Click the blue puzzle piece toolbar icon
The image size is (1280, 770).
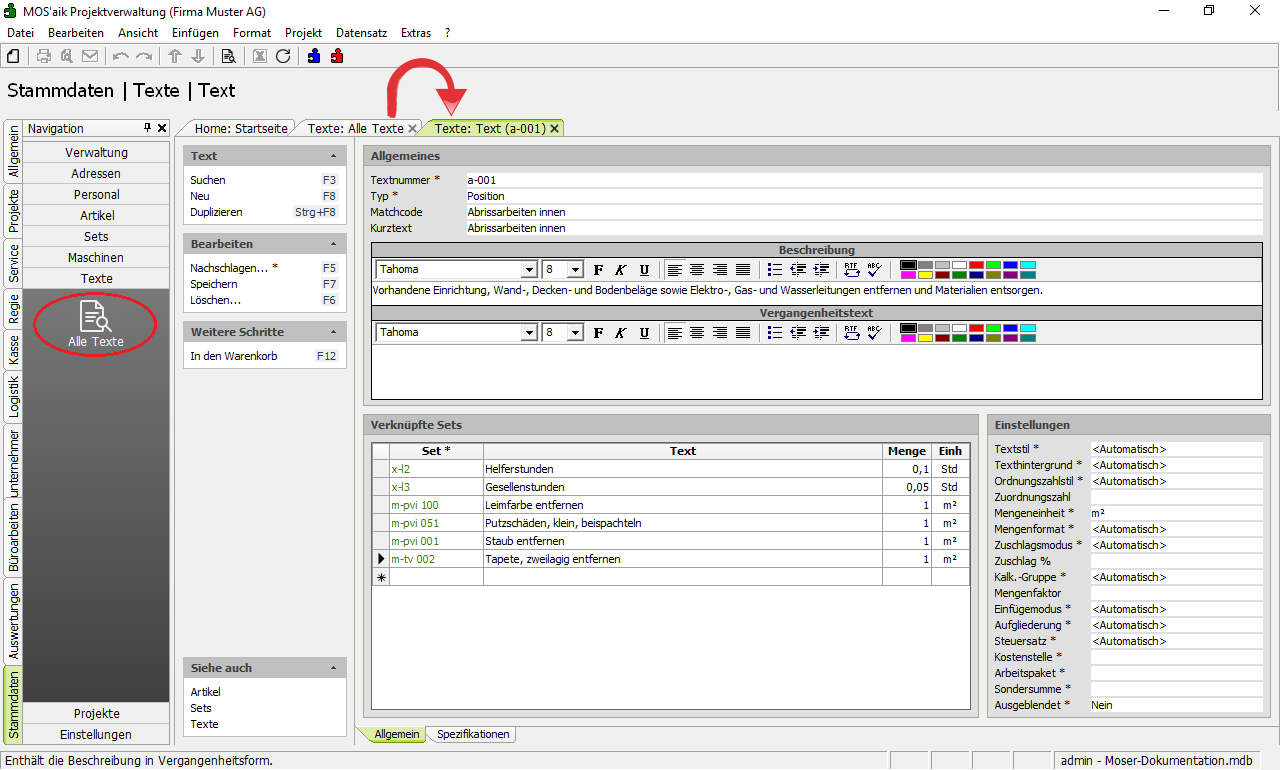coord(314,56)
